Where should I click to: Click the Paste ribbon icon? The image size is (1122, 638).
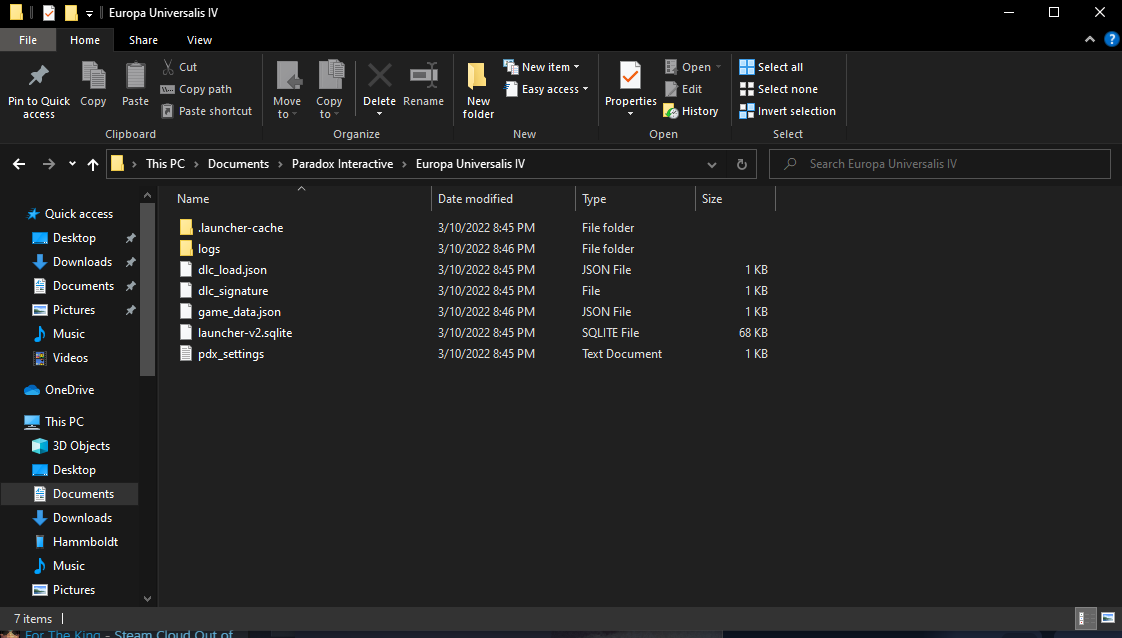[x=135, y=75]
